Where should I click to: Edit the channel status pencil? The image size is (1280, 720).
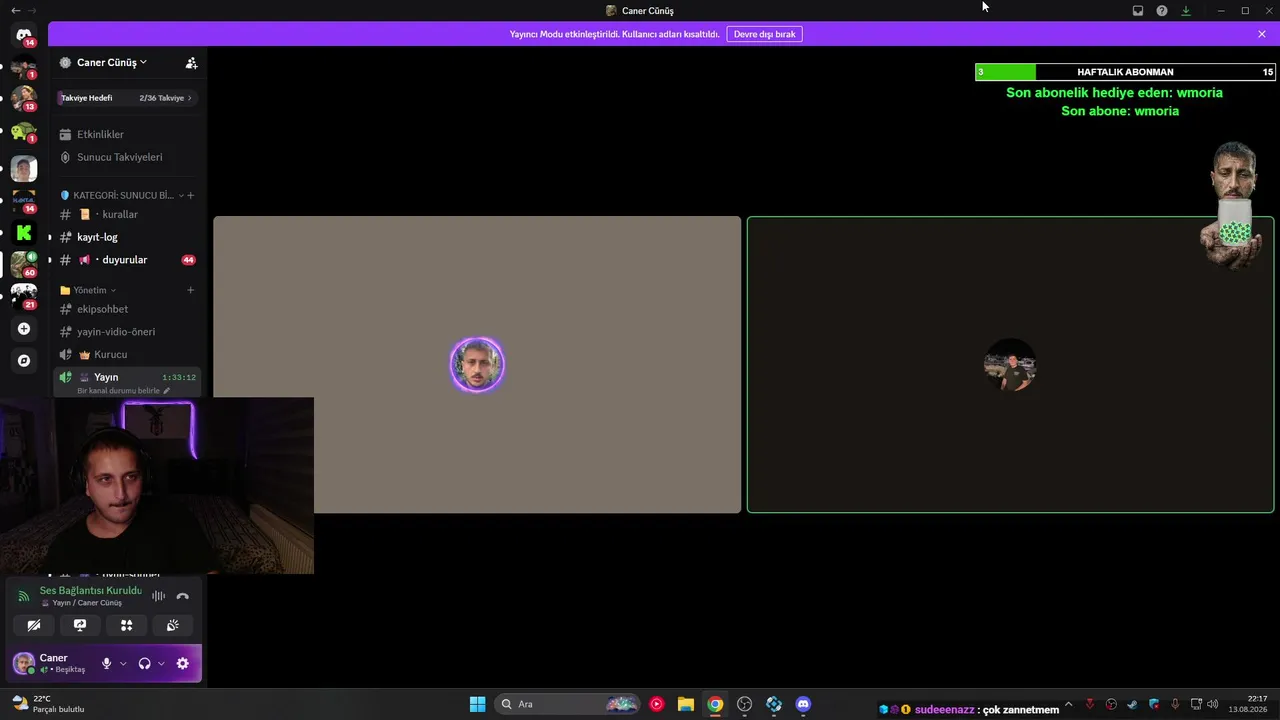tap(167, 391)
